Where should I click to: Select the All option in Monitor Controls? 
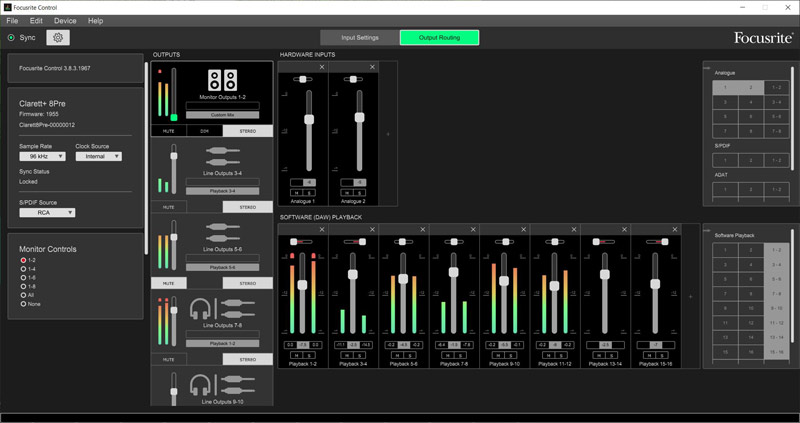coord(24,296)
